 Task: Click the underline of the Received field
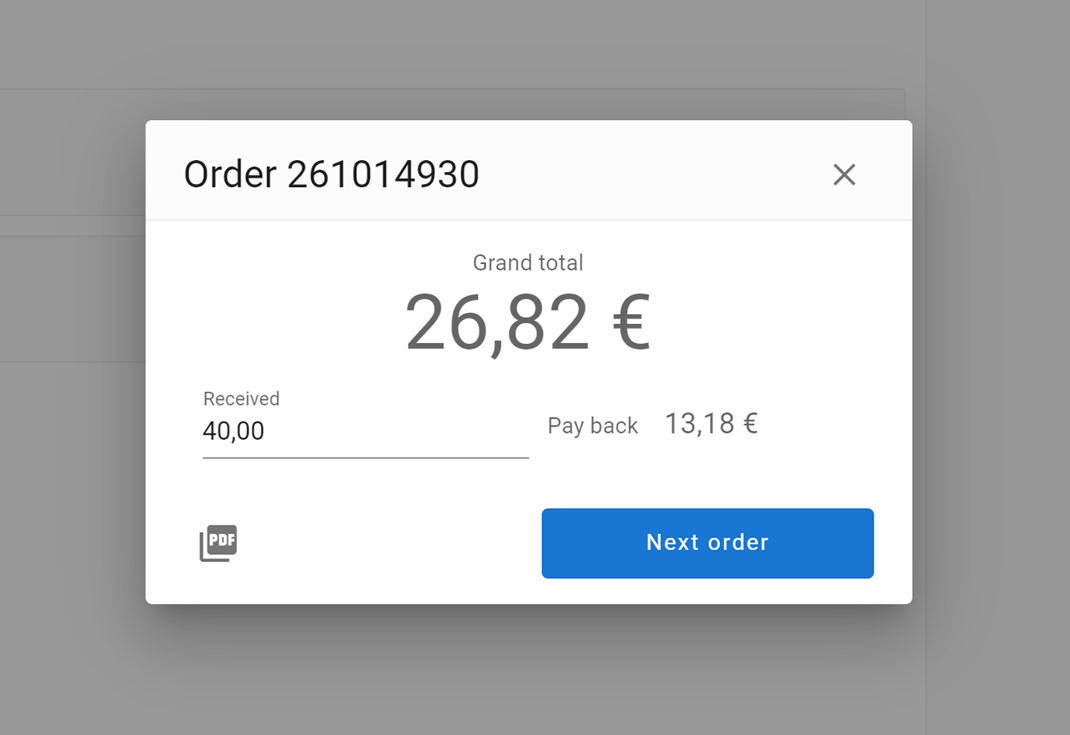tap(365, 458)
